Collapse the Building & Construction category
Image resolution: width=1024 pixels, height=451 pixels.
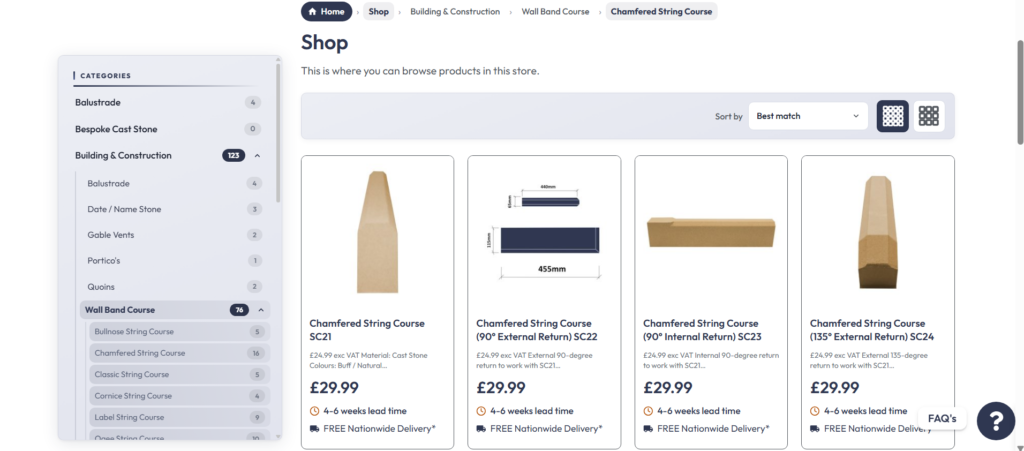tap(257, 155)
